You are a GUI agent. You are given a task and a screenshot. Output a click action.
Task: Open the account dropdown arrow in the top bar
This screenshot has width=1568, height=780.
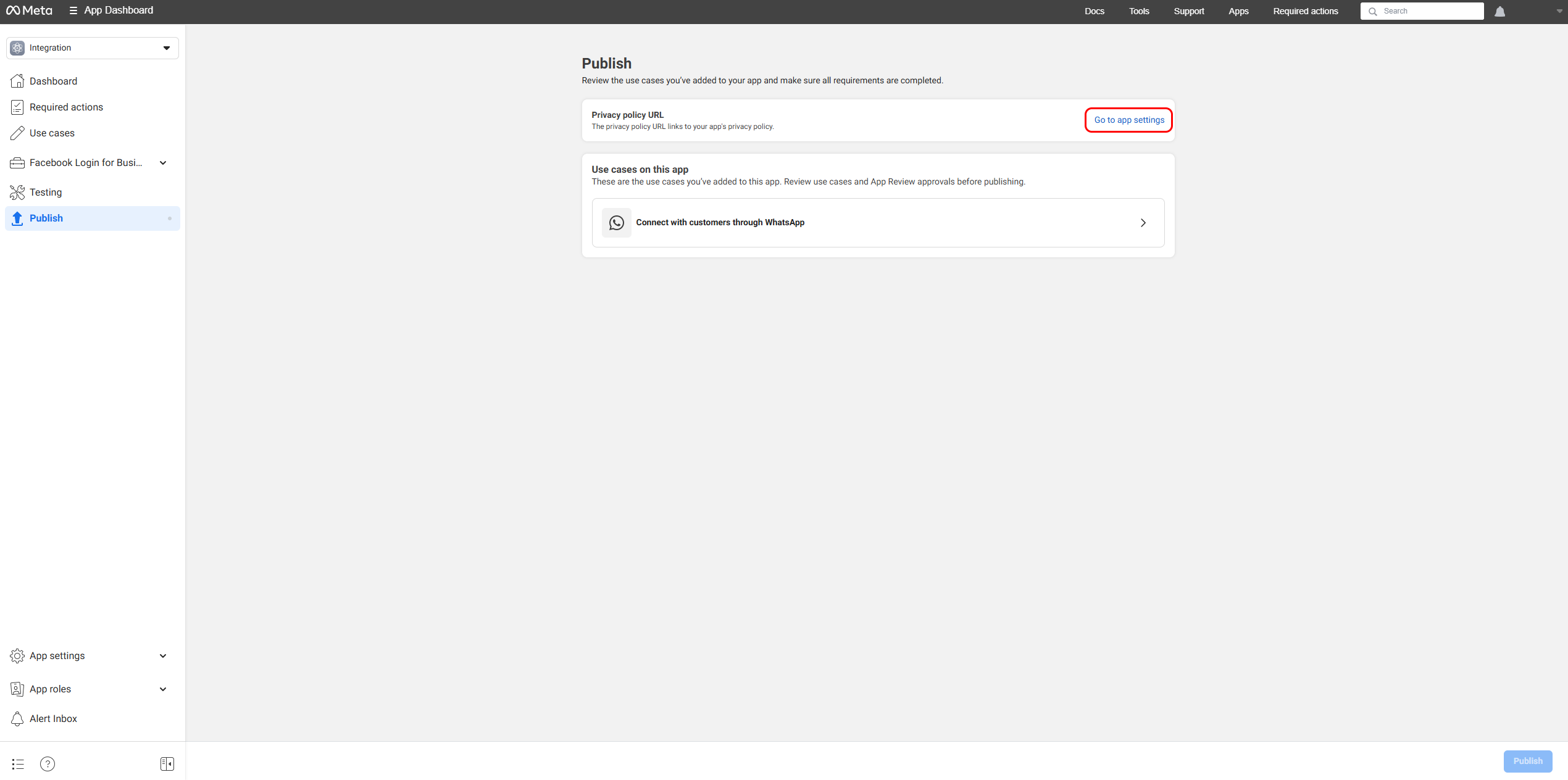(x=1559, y=11)
